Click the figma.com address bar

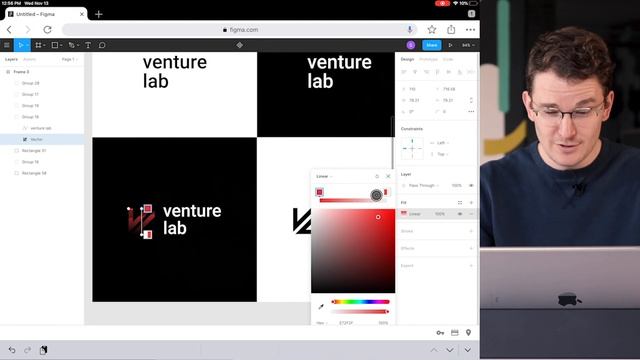click(x=240, y=29)
